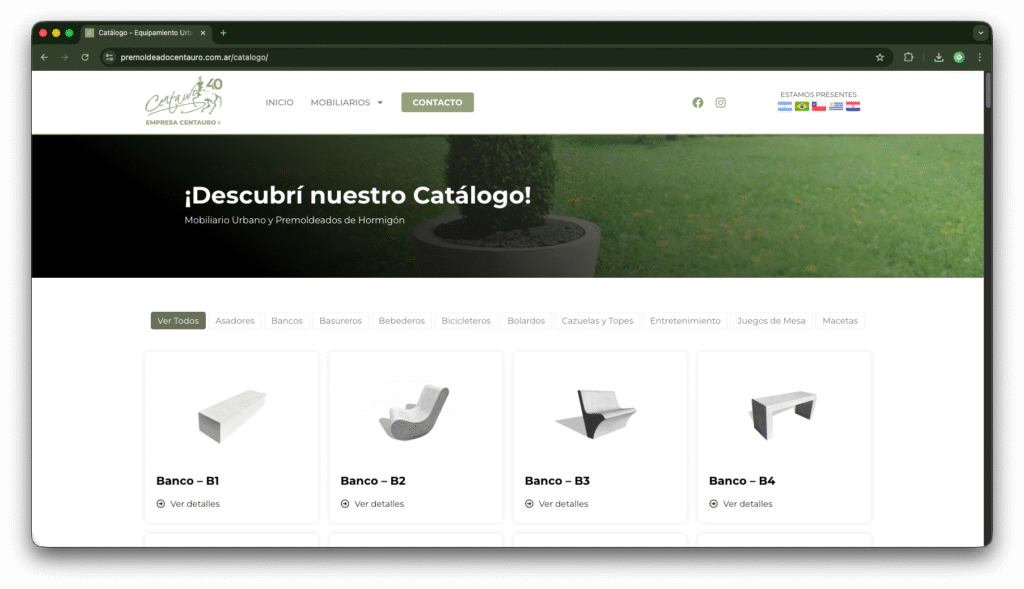Filter catalog by Bancos
Image resolution: width=1024 pixels, height=589 pixels.
coord(286,321)
